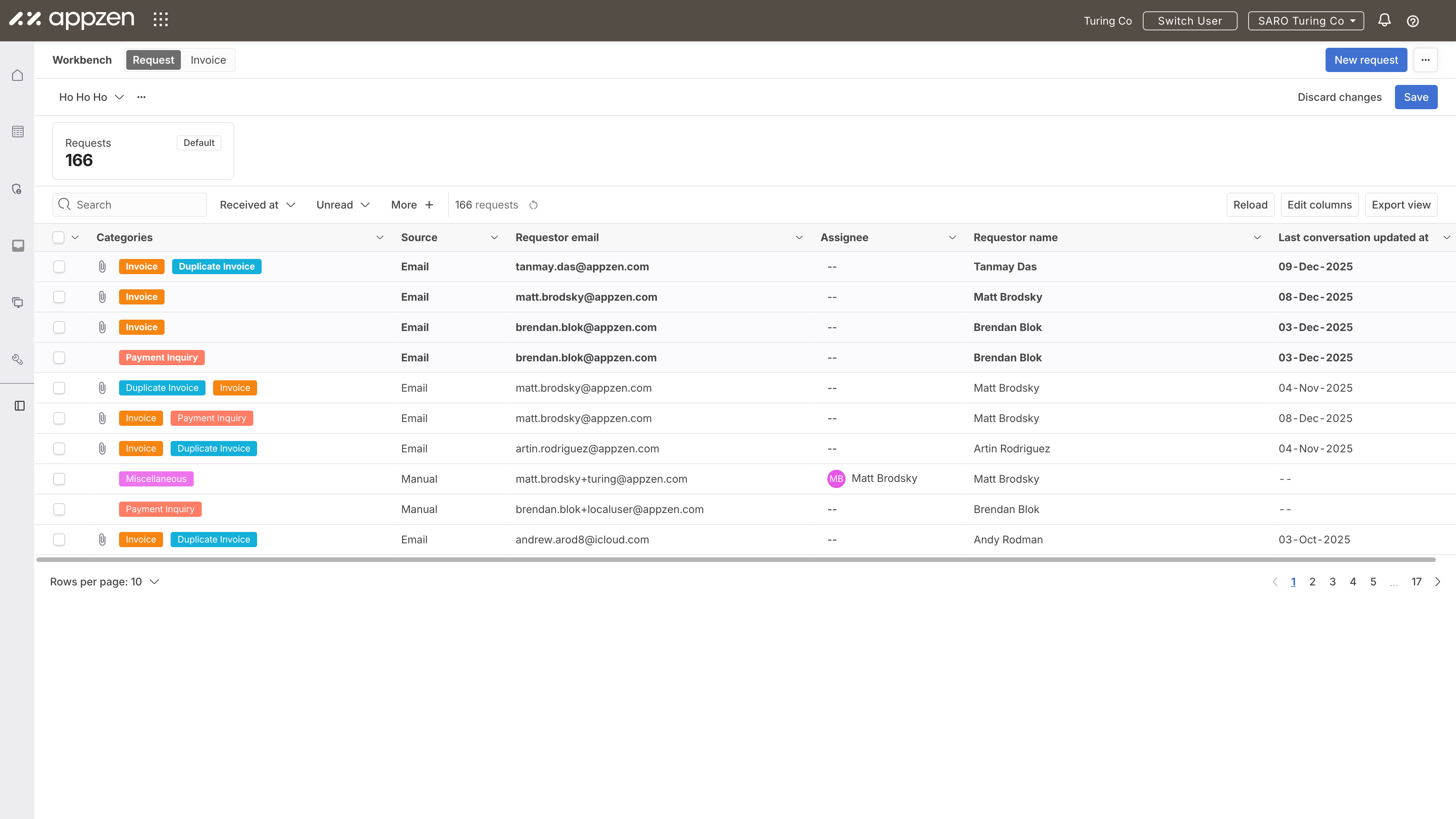Click the horizontal table scrollbar
1456x819 pixels.
(x=735, y=560)
